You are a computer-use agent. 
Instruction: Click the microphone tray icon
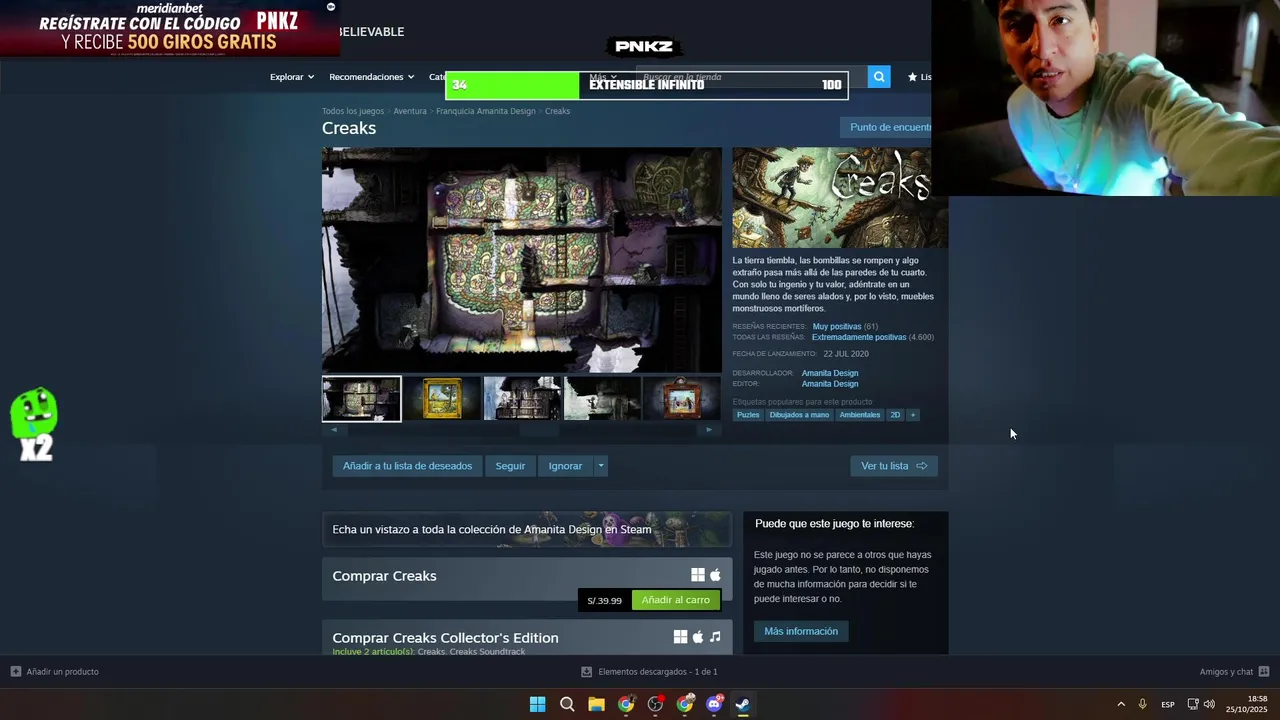pos(1142,704)
